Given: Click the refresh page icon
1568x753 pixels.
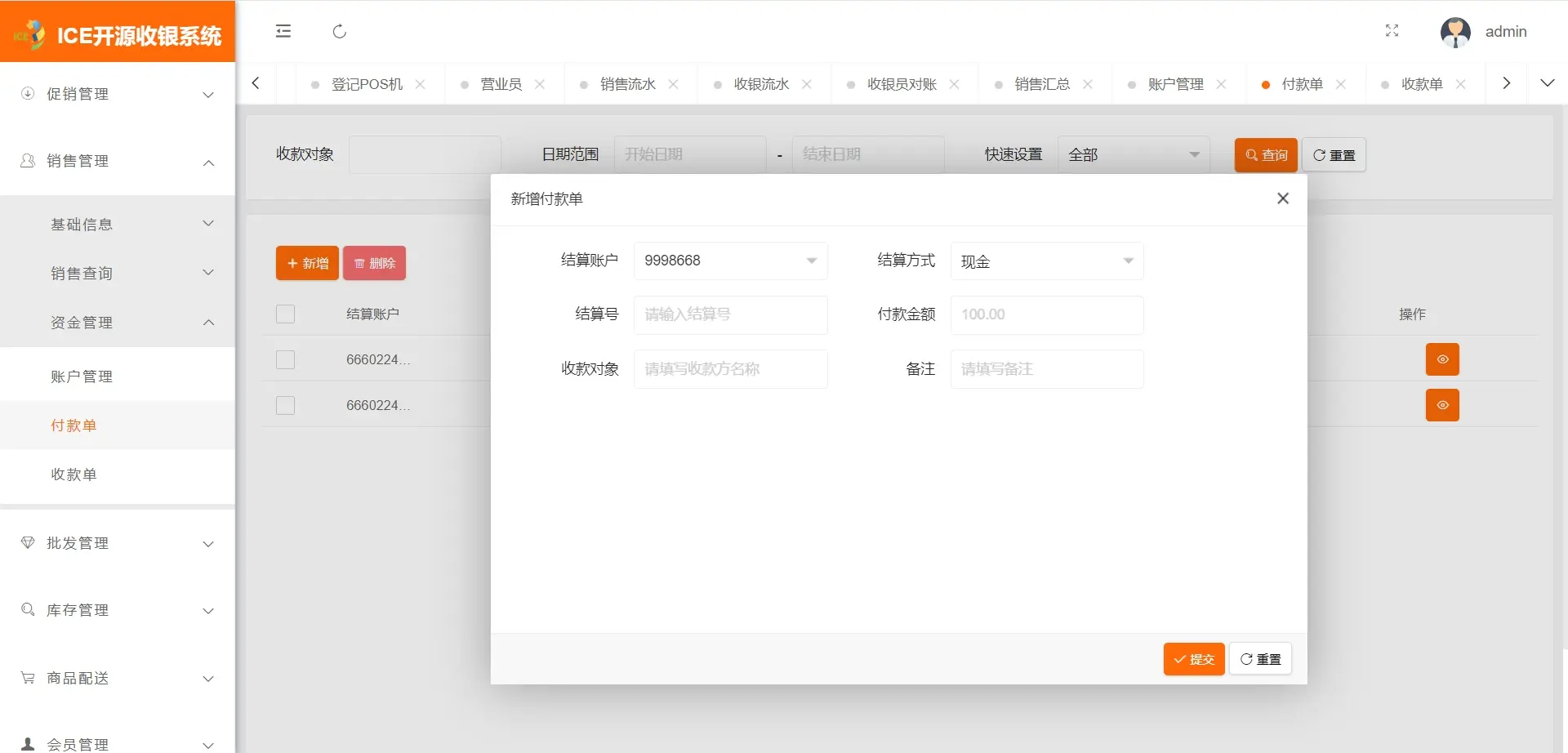Looking at the screenshot, I should click(x=340, y=31).
